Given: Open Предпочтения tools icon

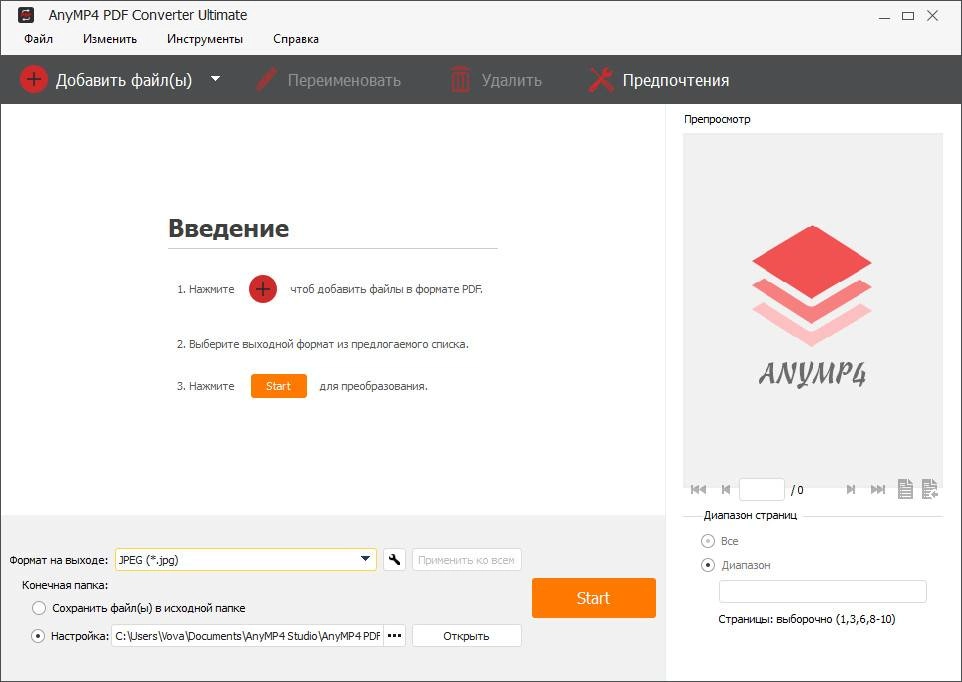Looking at the screenshot, I should [x=601, y=80].
